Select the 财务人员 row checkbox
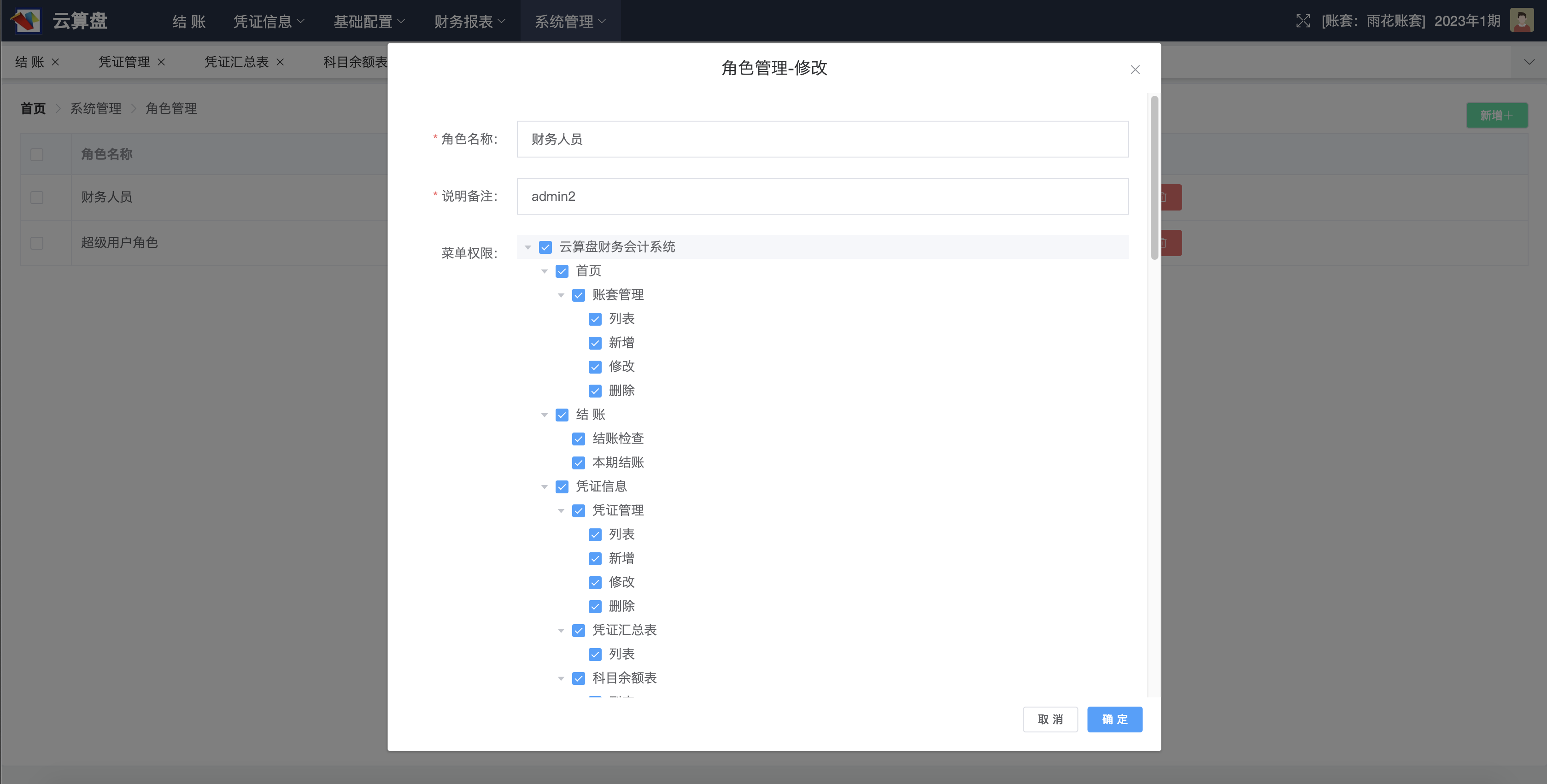The image size is (1547, 784). point(37,198)
